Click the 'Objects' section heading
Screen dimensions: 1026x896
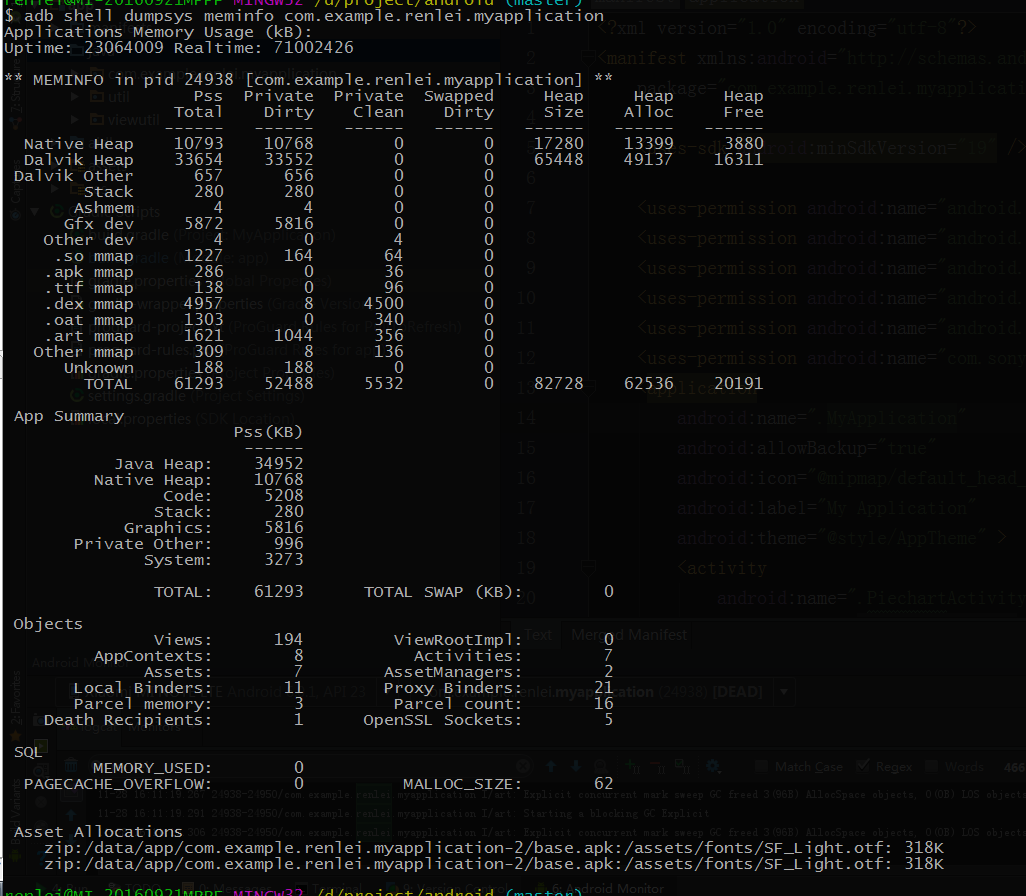point(48,624)
